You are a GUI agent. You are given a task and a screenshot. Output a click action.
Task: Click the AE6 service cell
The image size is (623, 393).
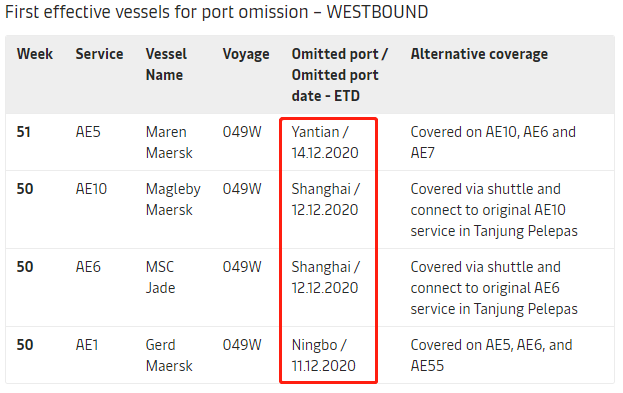[88, 267]
